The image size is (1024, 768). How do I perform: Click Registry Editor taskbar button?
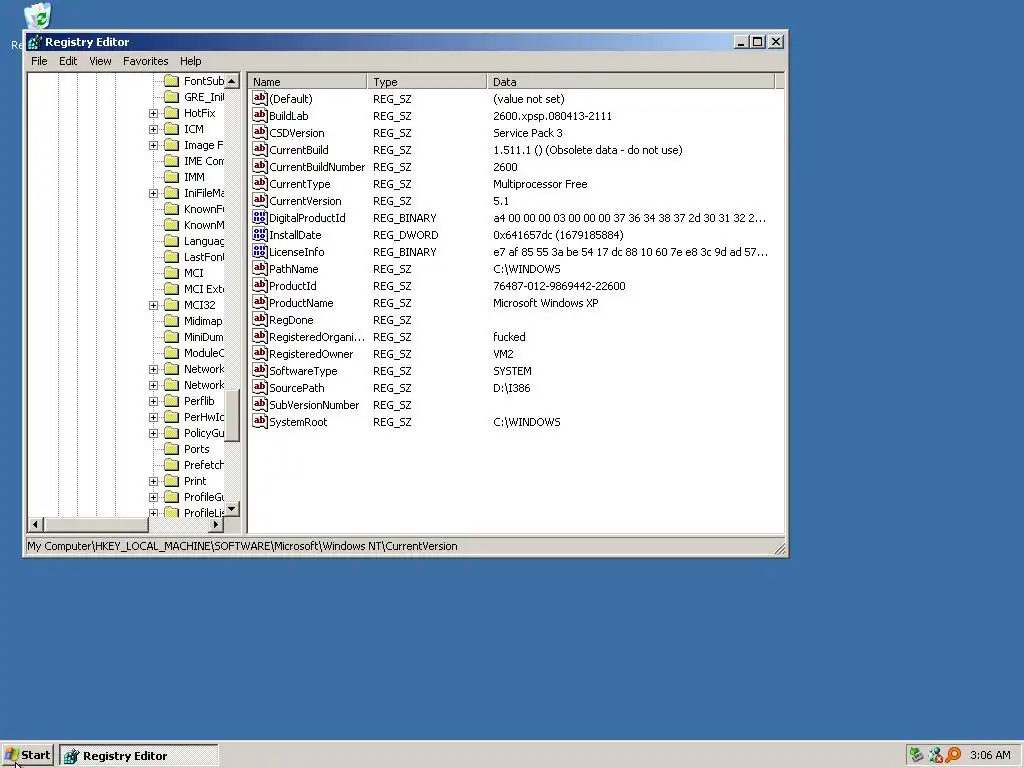click(139, 756)
